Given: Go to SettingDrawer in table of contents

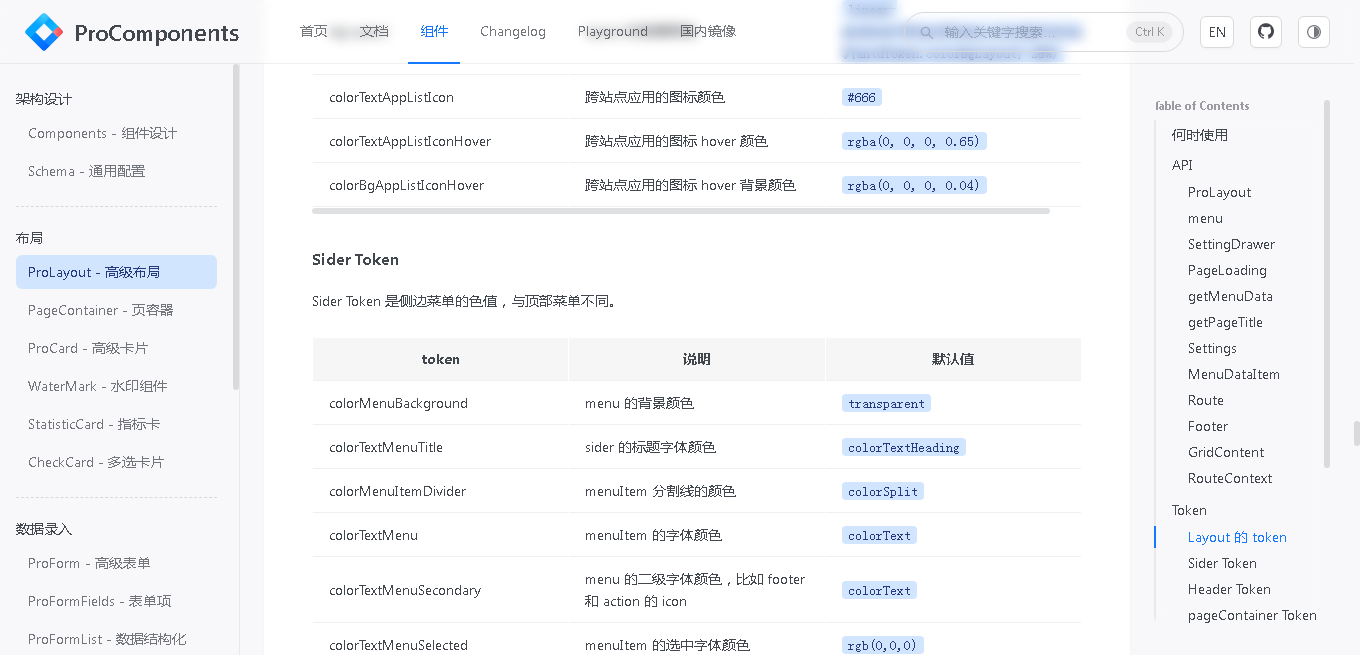Looking at the screenshot, I should [x=1231, y=244].
